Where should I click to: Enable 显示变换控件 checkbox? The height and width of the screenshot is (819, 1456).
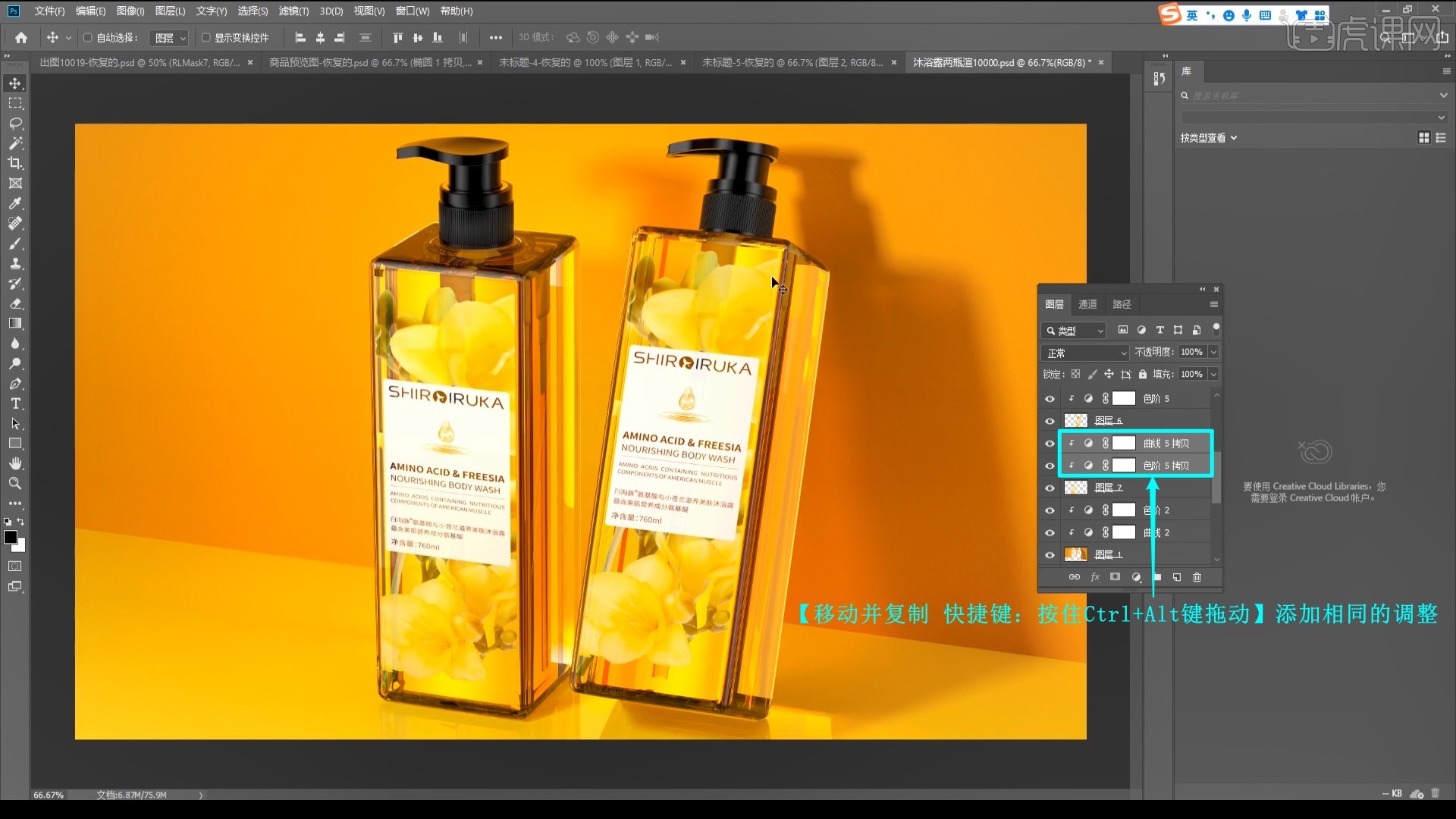pos(206,37)
